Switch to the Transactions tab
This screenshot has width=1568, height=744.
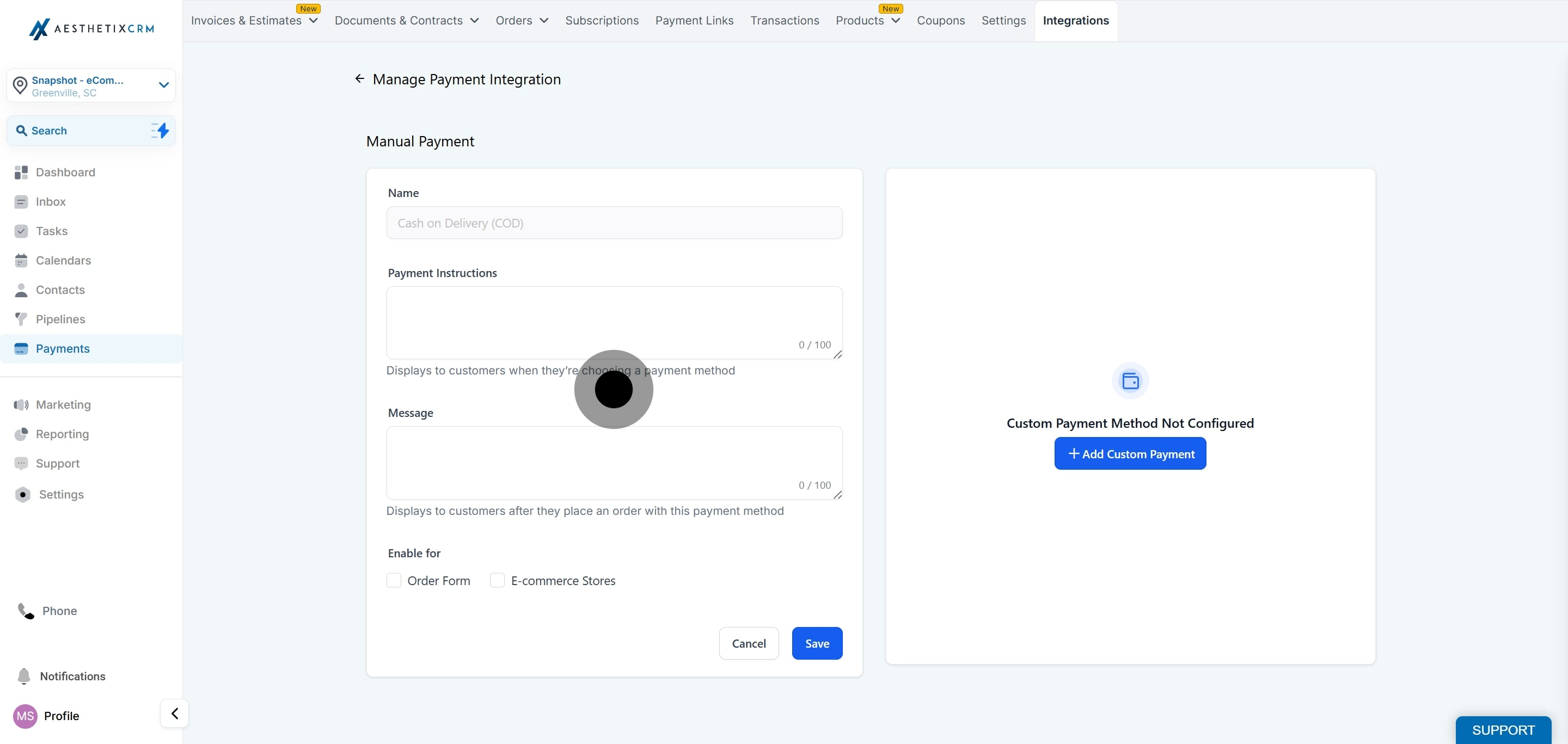tap(784, 21)
